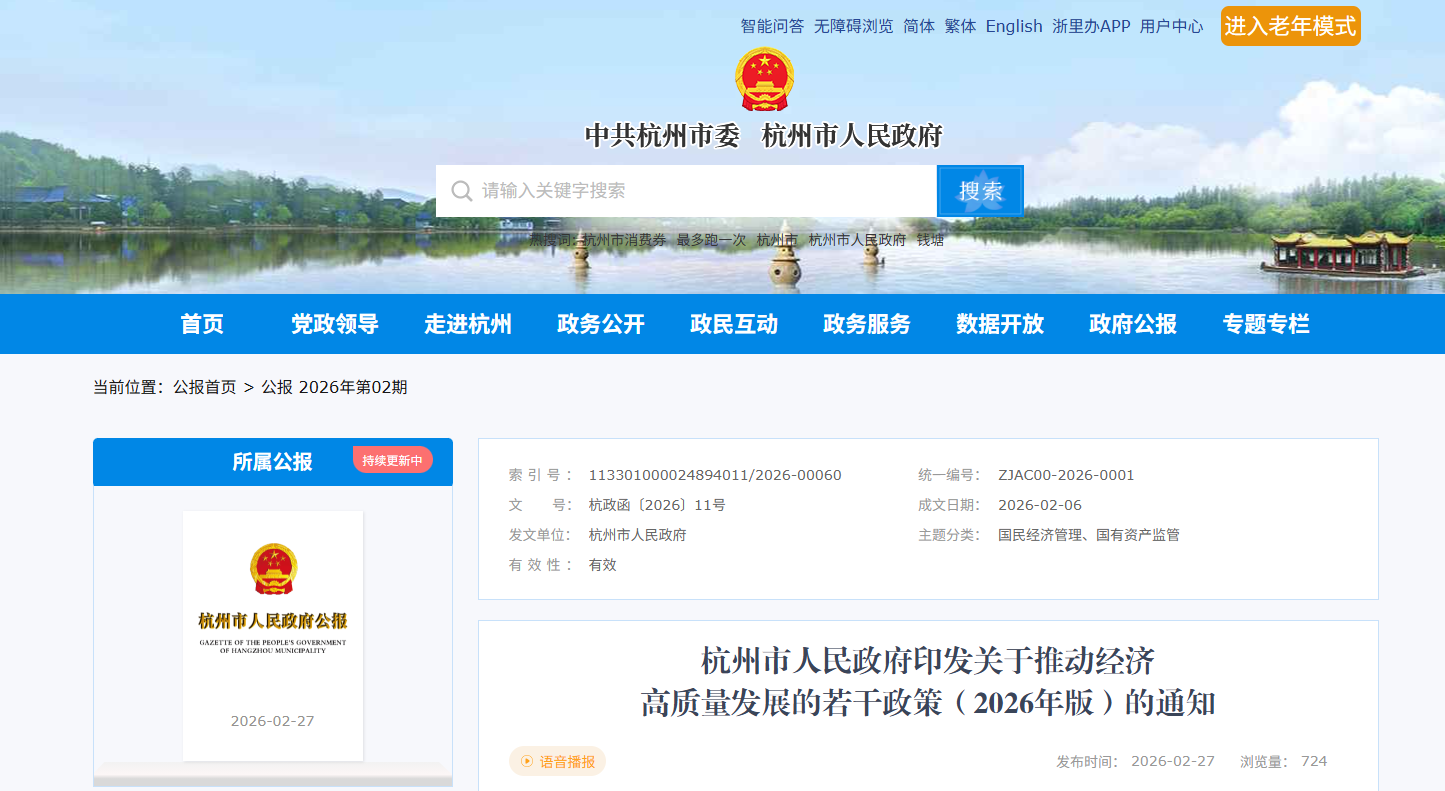
Task: Select 首页 in main navigation
Action: [x=202, y=324]
